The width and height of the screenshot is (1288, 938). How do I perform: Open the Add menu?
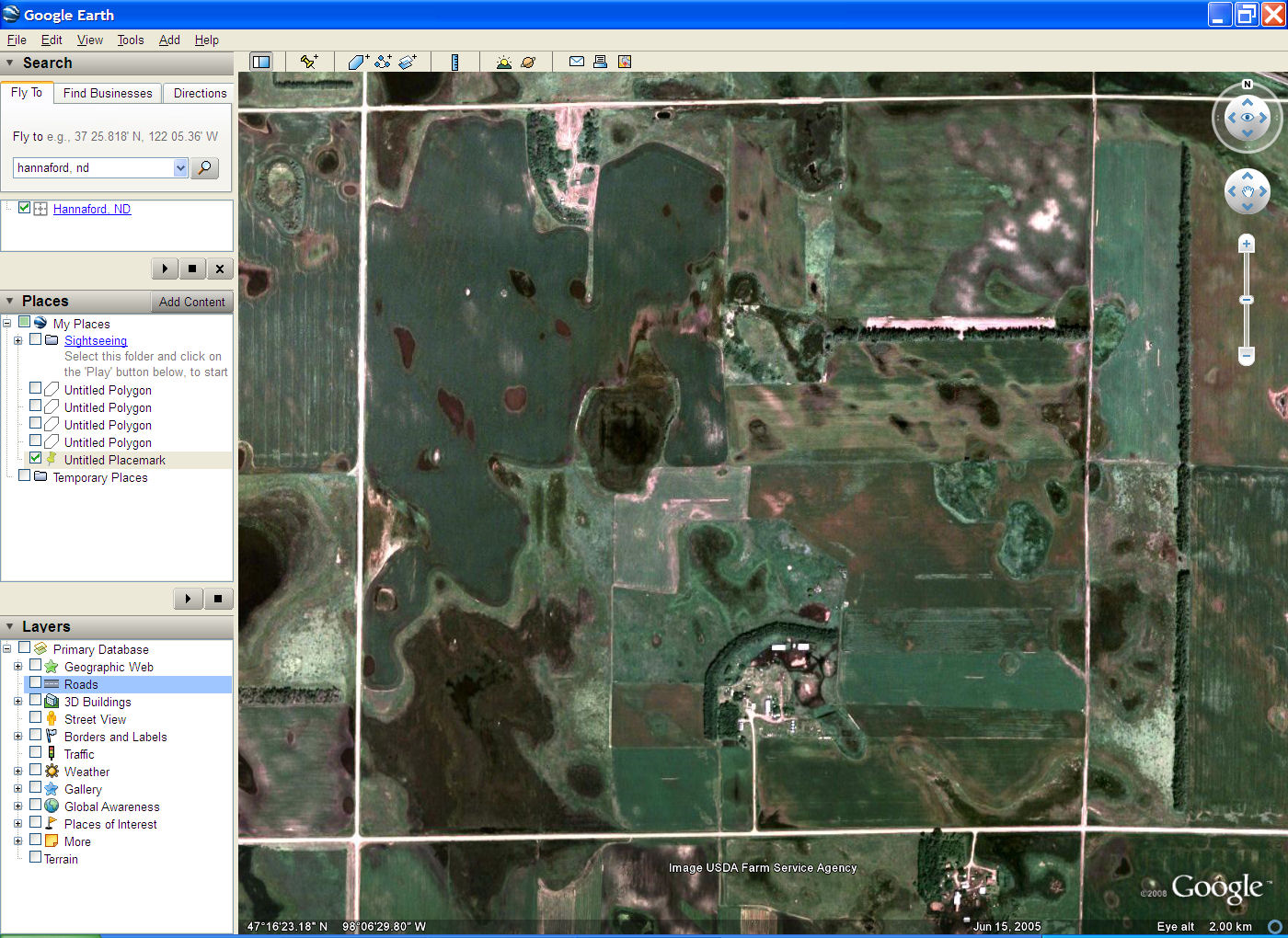(169, 40)
